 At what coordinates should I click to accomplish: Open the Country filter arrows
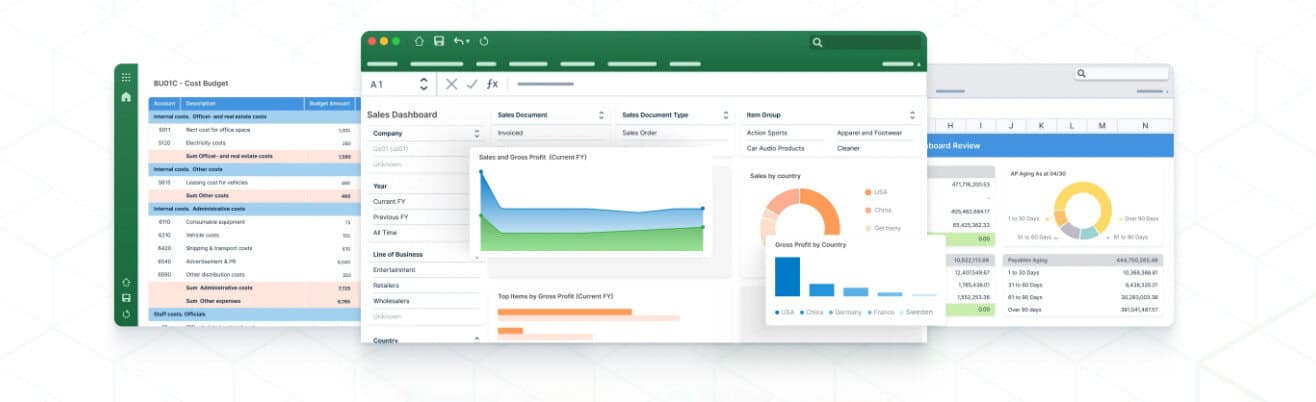click(x=477, y=340)
